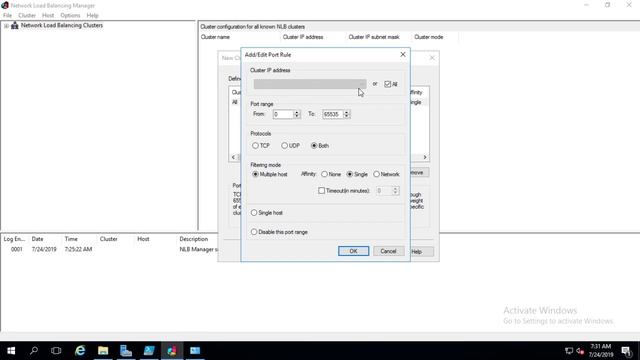This screenshot has height=360, width=640.
Task: Open File Explorer from taskbar
Action: pos(103,351)
